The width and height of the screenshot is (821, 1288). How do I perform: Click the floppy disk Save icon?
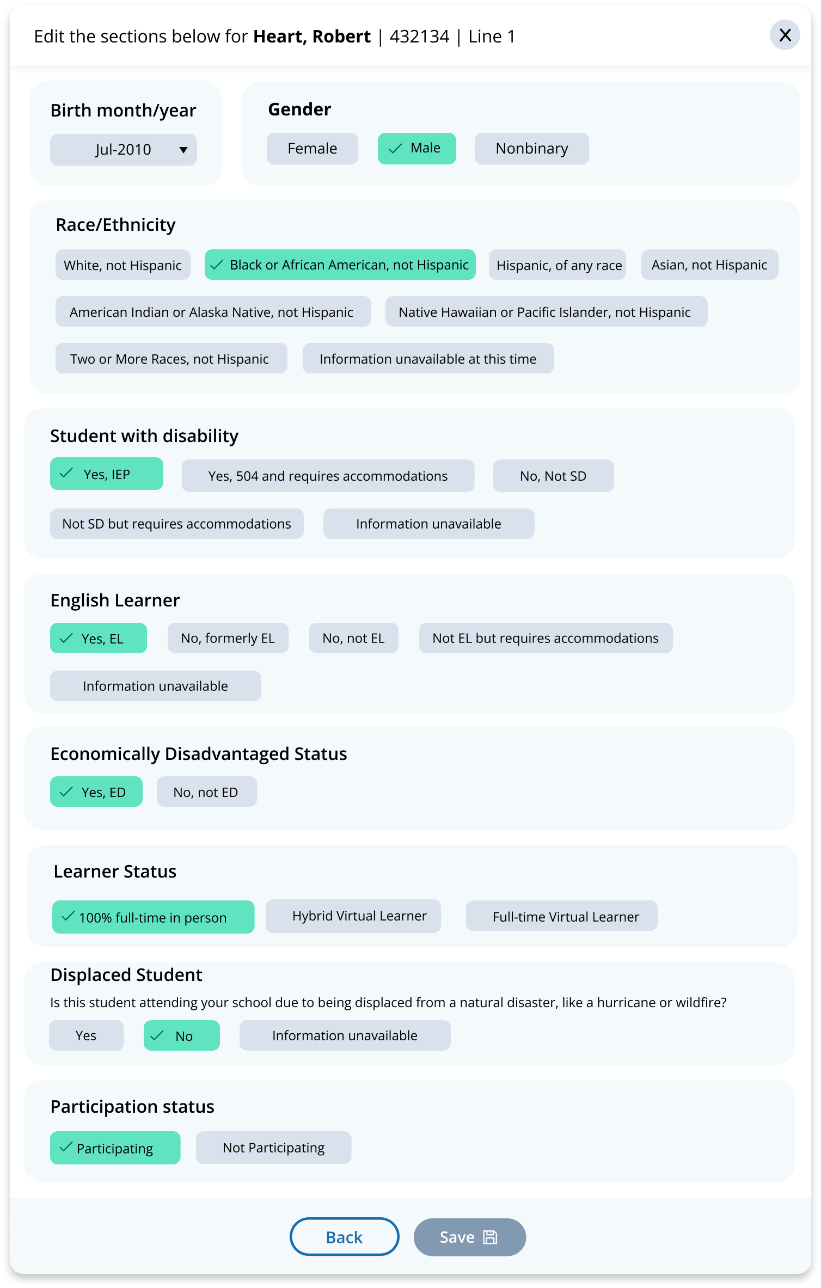pyautogui.click(x=490, y=1237)
